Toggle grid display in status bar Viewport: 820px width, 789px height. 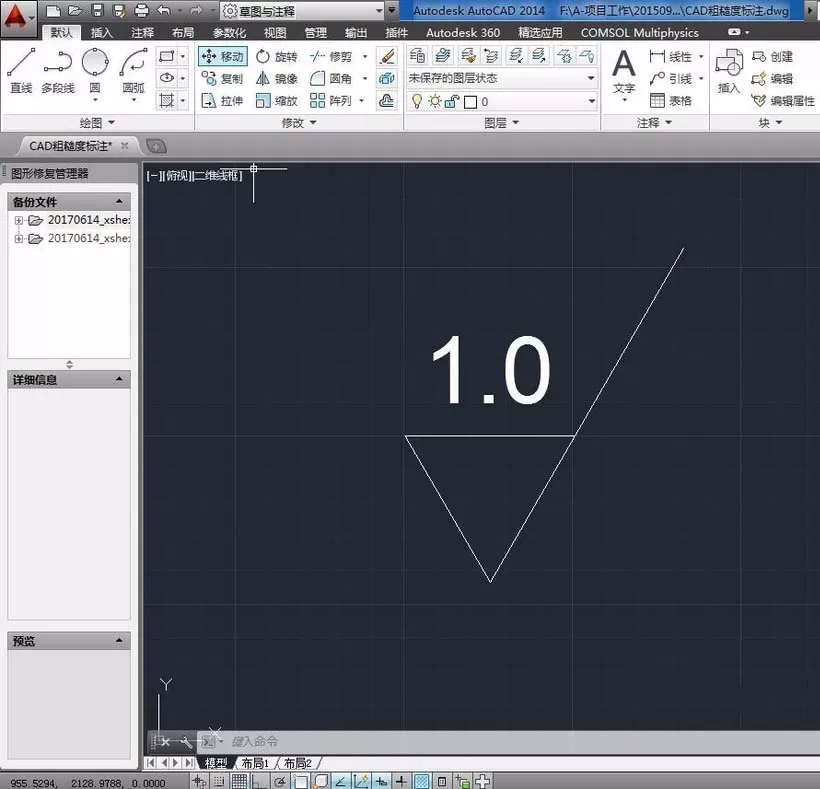point(240,782)
